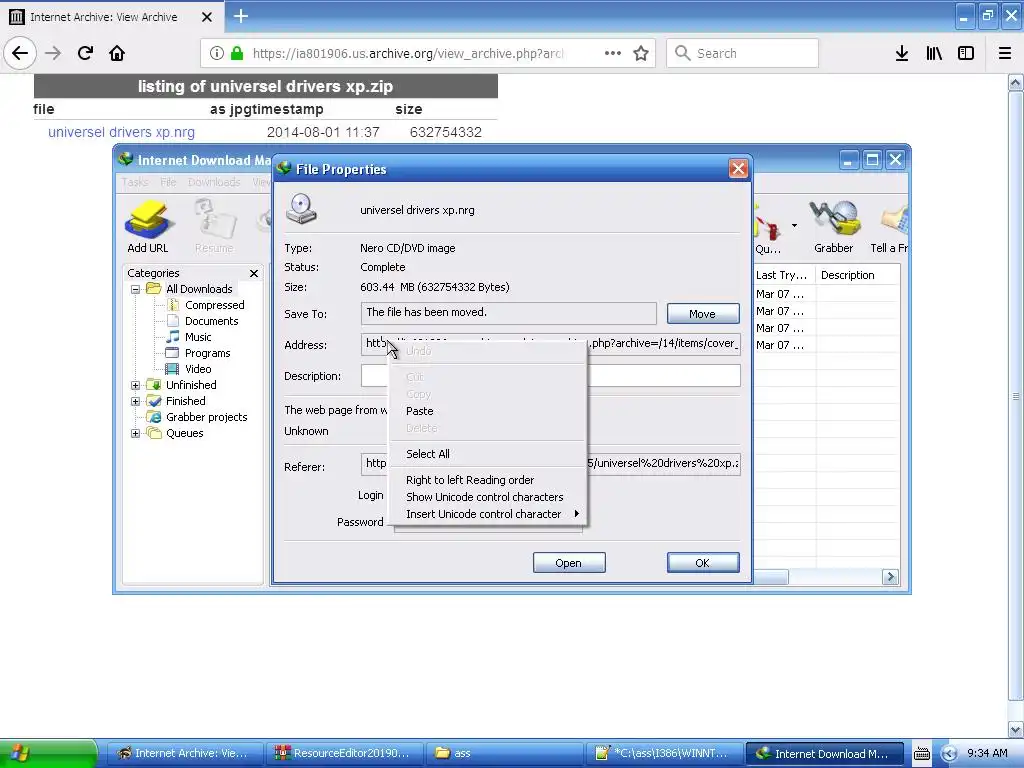The height and width of the screenshot is (768, 1024).
Task: Open the page actions three-dot menu
Action: [x=613, y=53]
